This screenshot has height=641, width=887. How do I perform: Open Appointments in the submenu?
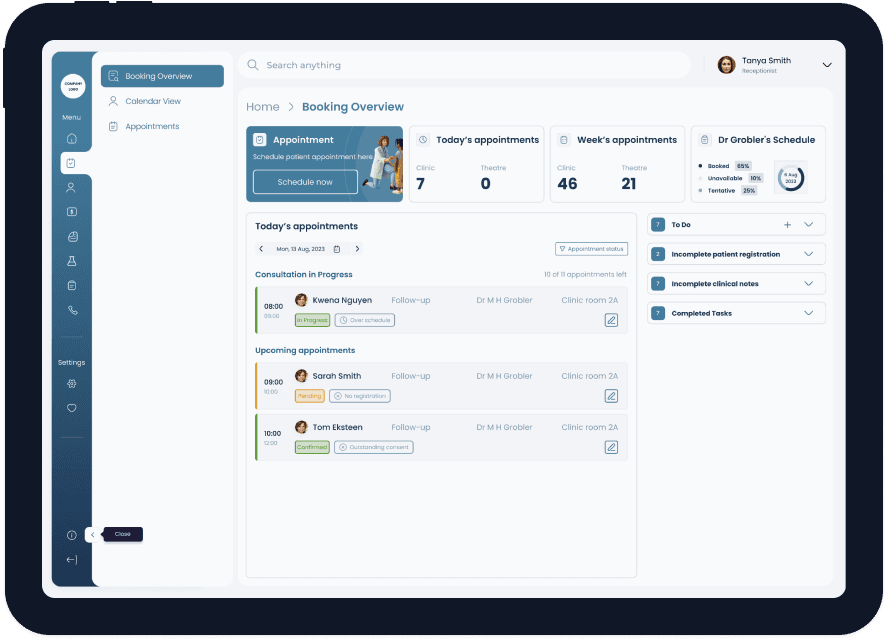151,126
